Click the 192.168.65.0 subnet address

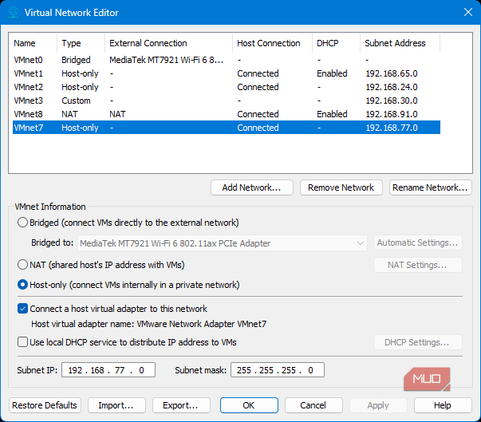pyautogui.click(x=392, y=74)
